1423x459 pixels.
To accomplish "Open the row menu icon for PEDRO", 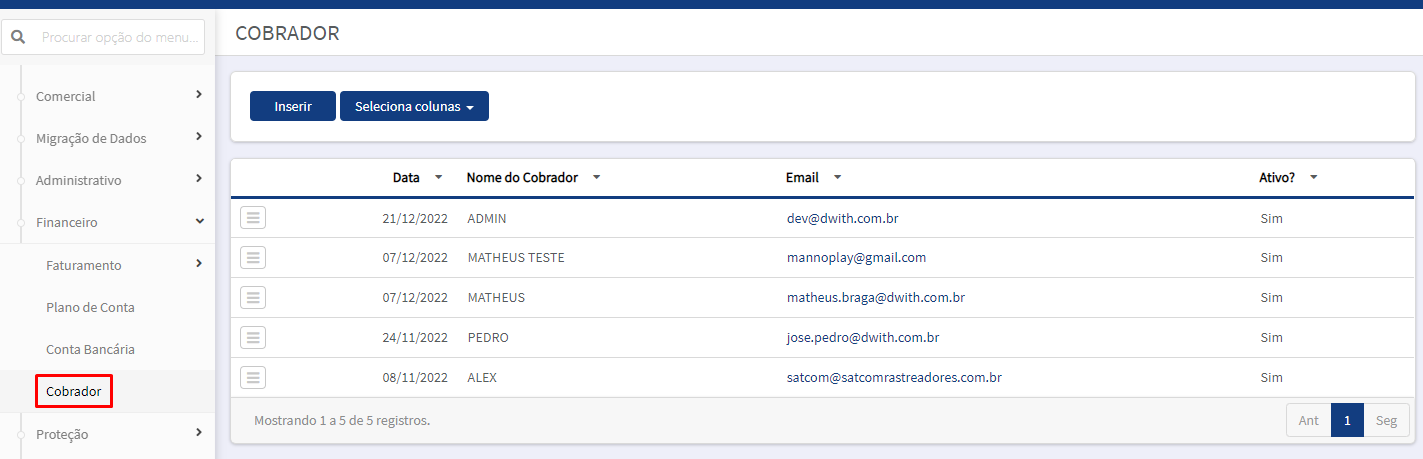I will (253, 337).
